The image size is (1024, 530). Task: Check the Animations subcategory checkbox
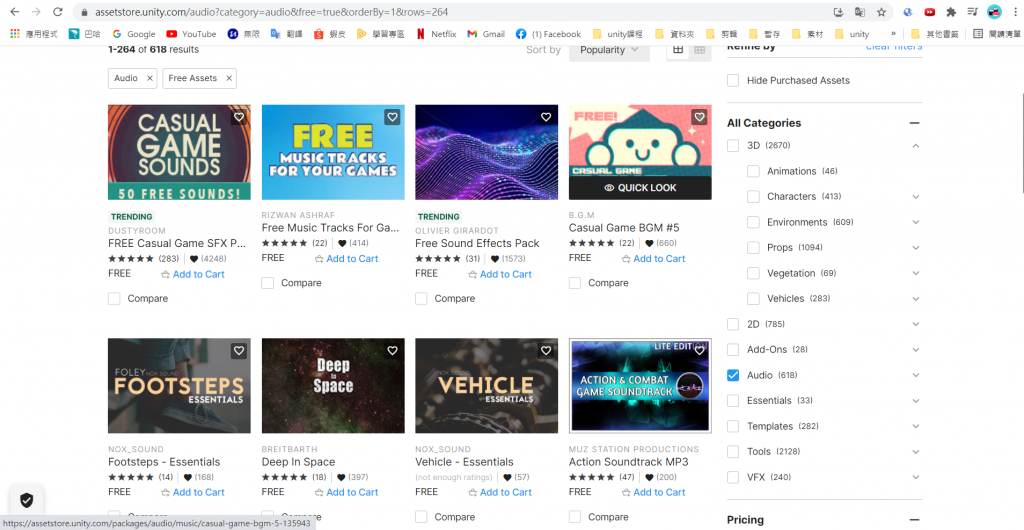[754, 171]
